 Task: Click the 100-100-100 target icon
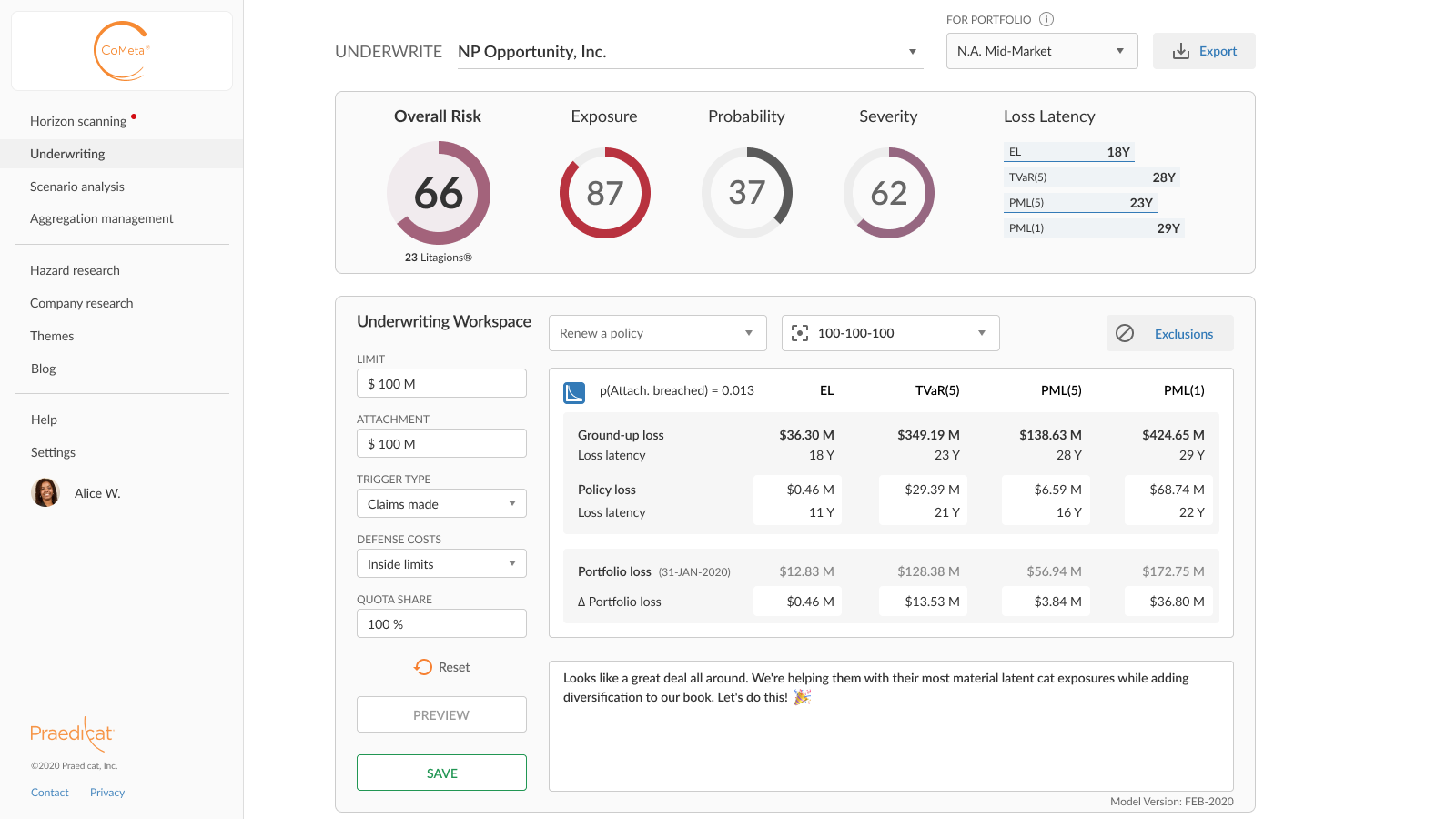[x=800, y=333]
